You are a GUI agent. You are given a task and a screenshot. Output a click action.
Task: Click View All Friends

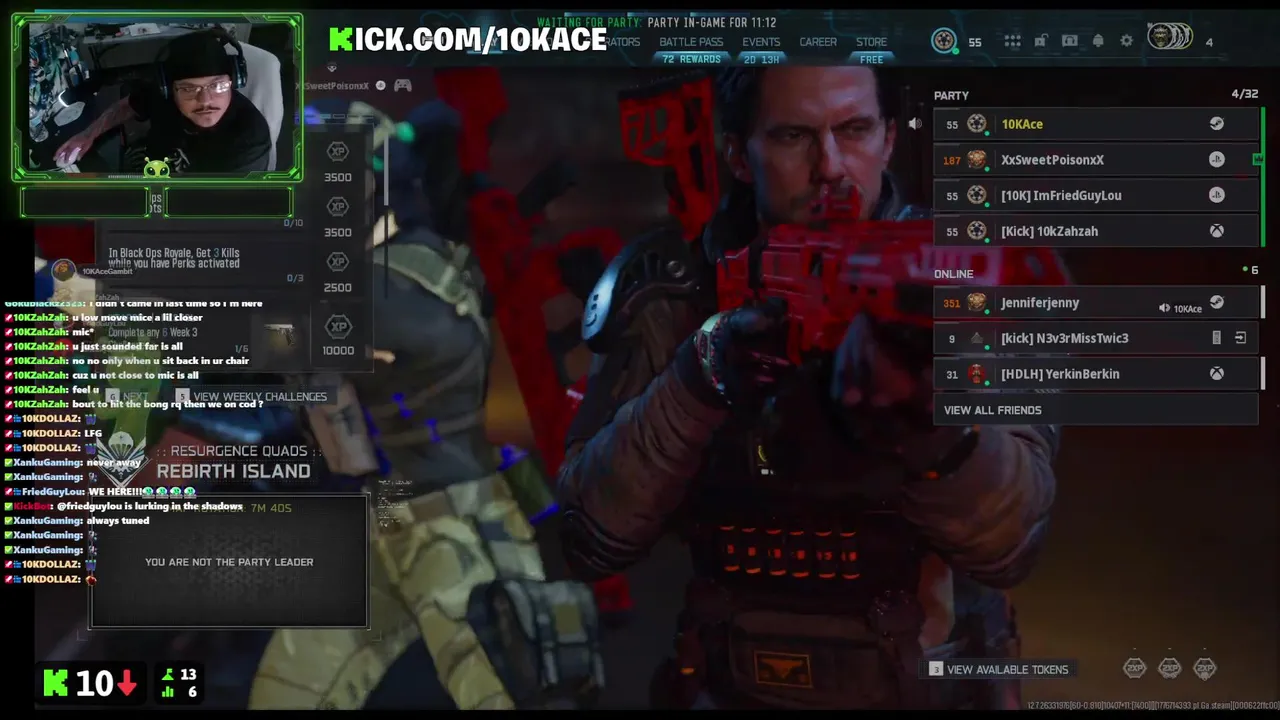[x=1095, y=410]
